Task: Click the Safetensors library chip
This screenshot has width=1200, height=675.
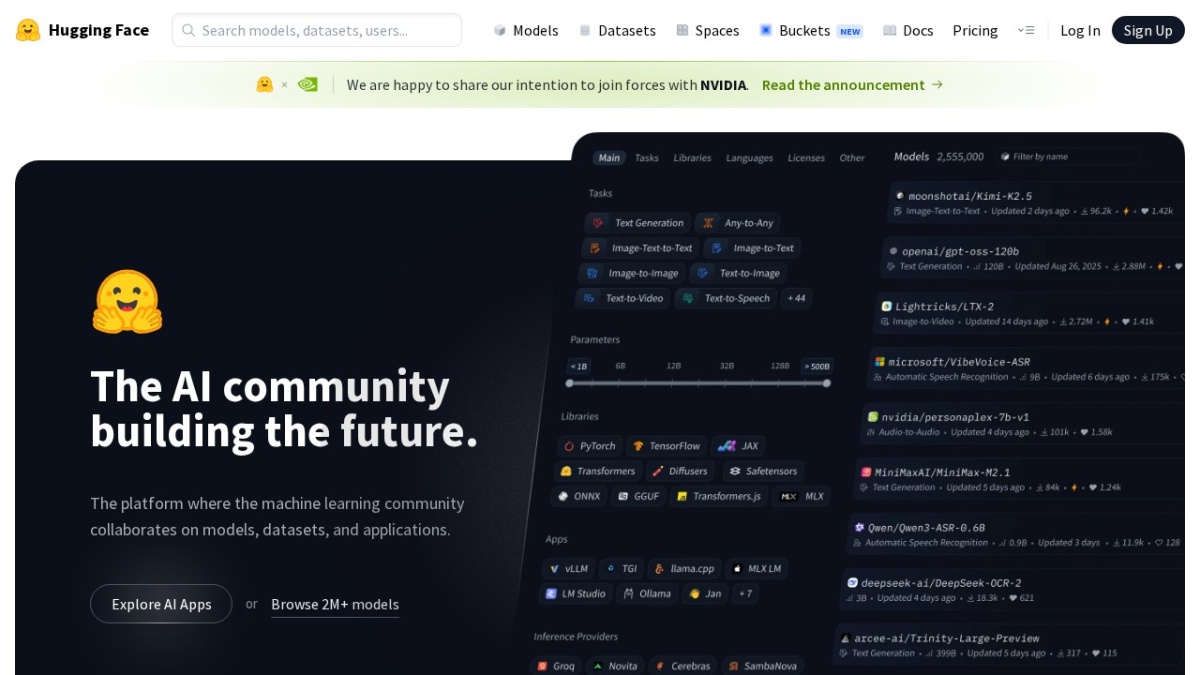Action: [x=762, y=471]
